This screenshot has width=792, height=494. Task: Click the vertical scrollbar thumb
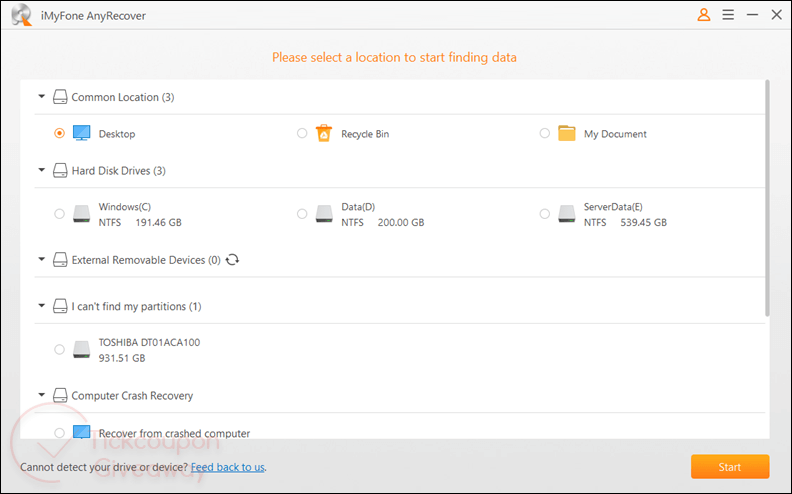click(x=767, y=198)
